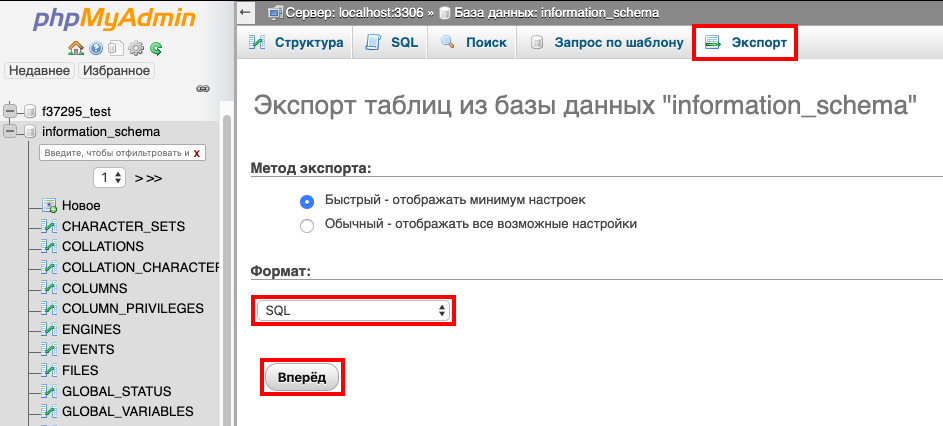This screenshot has height=426, width=943.
Task: Click the CHARACTER_SETS table icon
Action: click(x=49, y=226)
